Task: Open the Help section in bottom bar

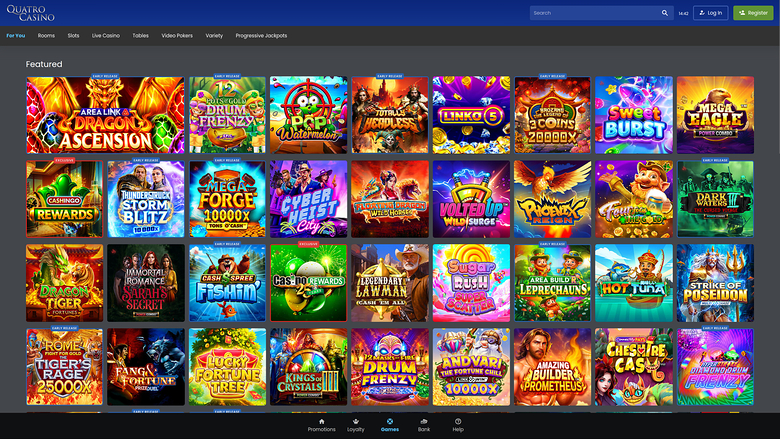Action: click(458, 425)
